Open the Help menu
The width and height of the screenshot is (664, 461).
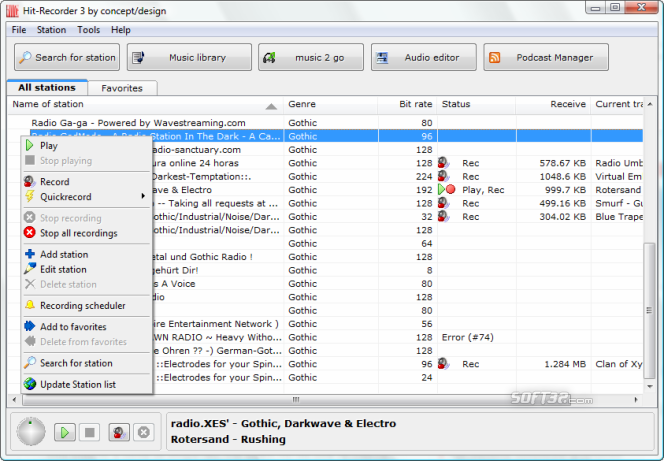click(121, 30)
